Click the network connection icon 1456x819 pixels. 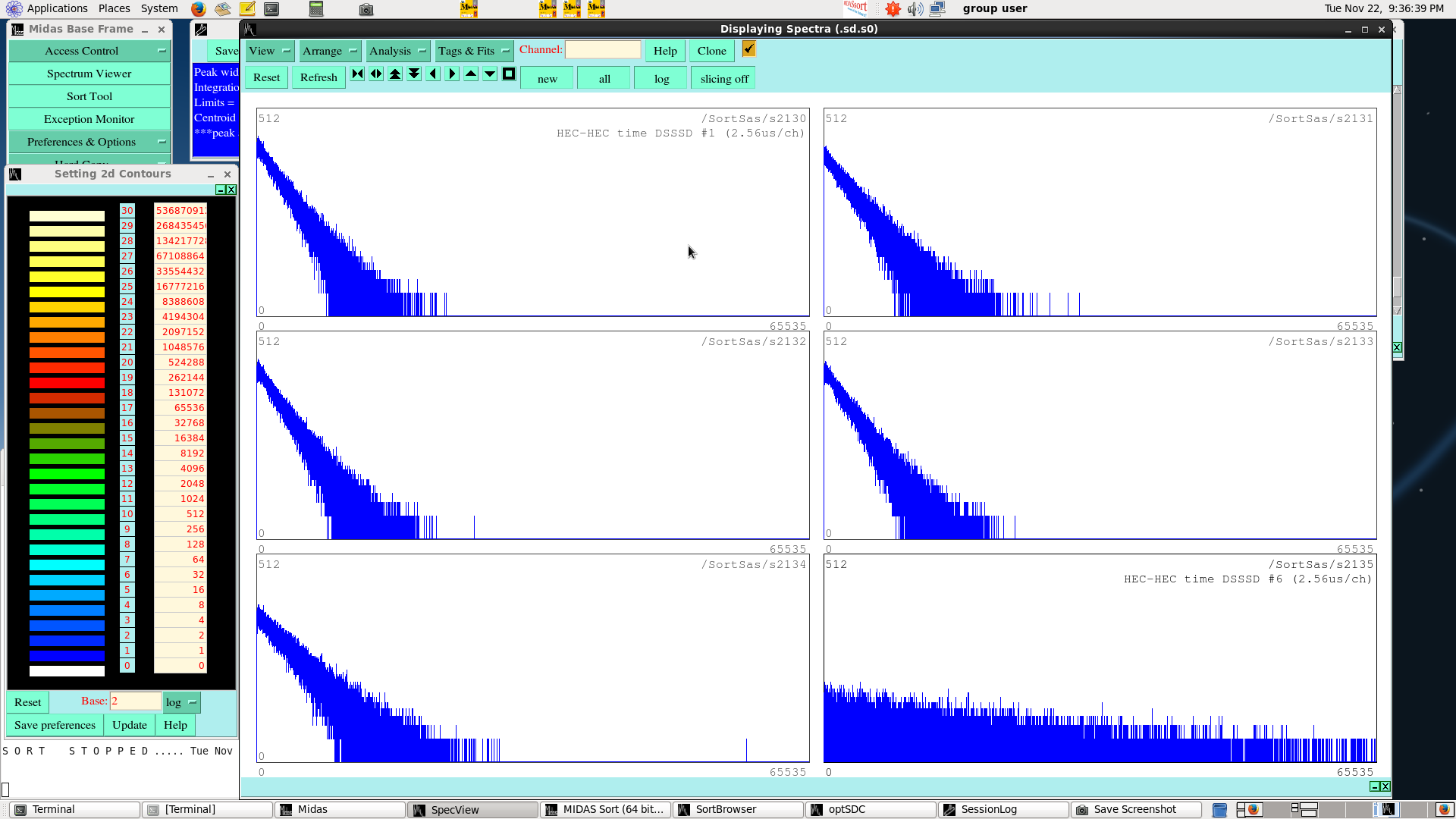coord(937,9)
